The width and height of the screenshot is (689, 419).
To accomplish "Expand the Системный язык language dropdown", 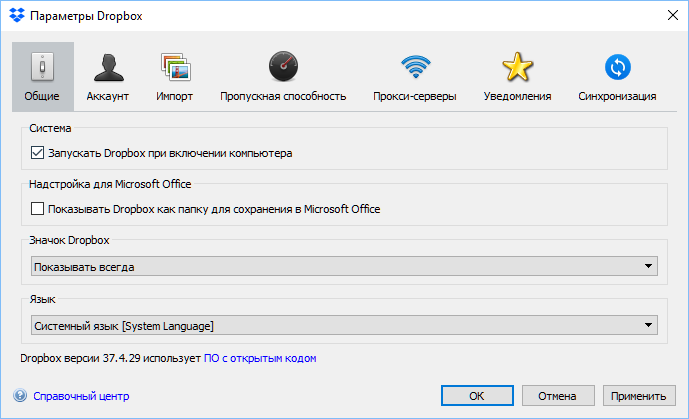I will 344,325.
